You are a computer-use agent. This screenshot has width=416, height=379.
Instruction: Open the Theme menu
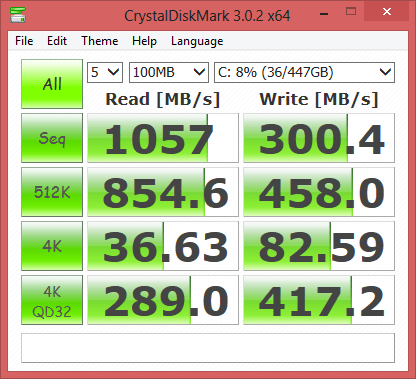pyautogui.click(x=100, y=41)
